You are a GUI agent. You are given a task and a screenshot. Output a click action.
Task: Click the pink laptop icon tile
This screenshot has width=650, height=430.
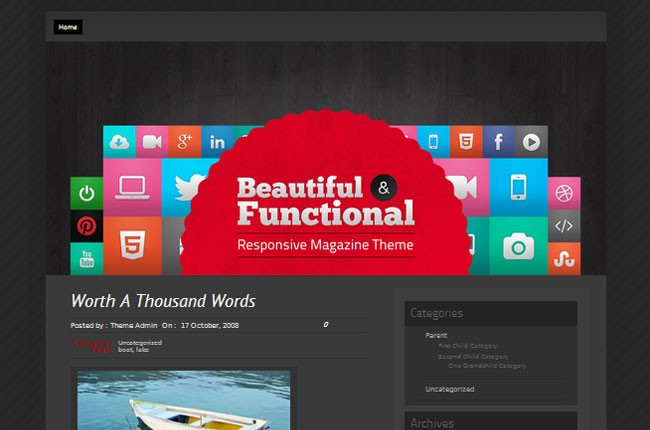pos(132,186)
